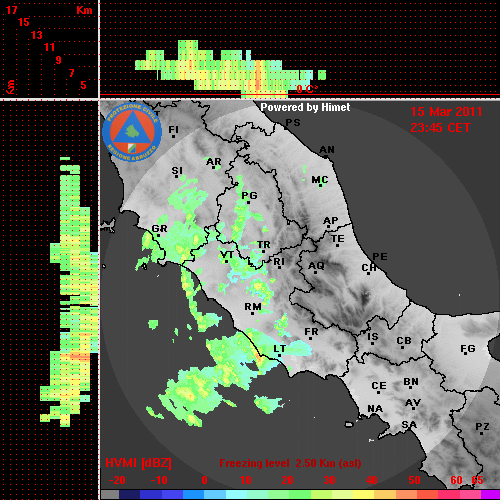Screen dimensions: 500x500
Task: Click the CE city label on the map
Action: click(x=379, y=386)
